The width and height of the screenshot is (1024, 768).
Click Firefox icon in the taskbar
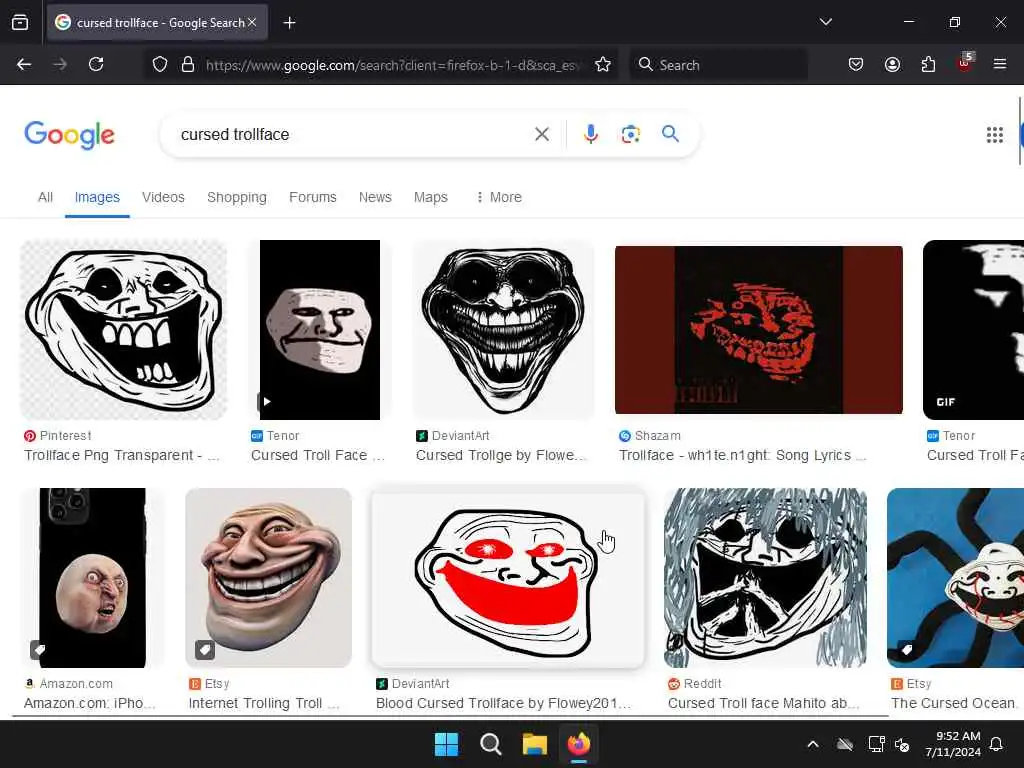[x=579, y=744]
